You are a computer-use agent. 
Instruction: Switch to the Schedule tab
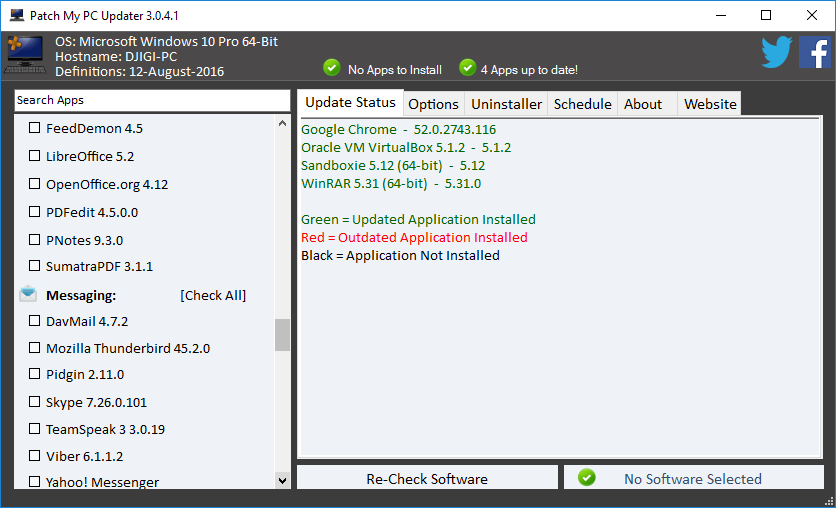tap(582, 104)
